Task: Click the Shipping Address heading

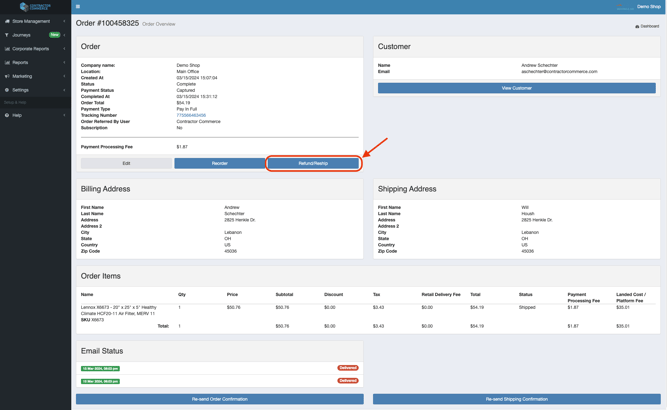Action: tap(407, 189)
